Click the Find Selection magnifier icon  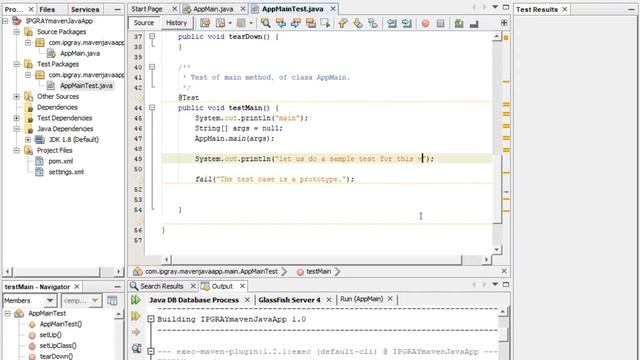tap(265, 23)
